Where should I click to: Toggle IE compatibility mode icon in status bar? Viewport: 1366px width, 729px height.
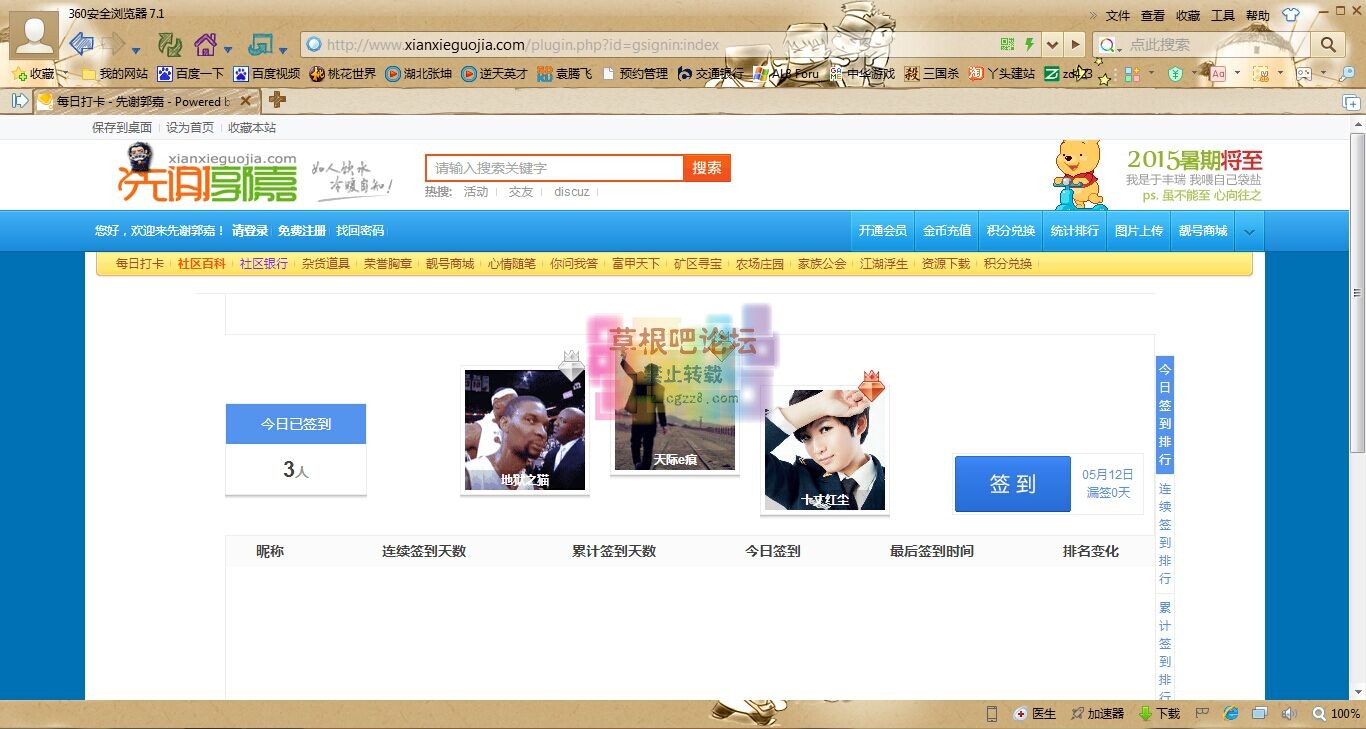pyautogui.click(x=1231, y=713)
